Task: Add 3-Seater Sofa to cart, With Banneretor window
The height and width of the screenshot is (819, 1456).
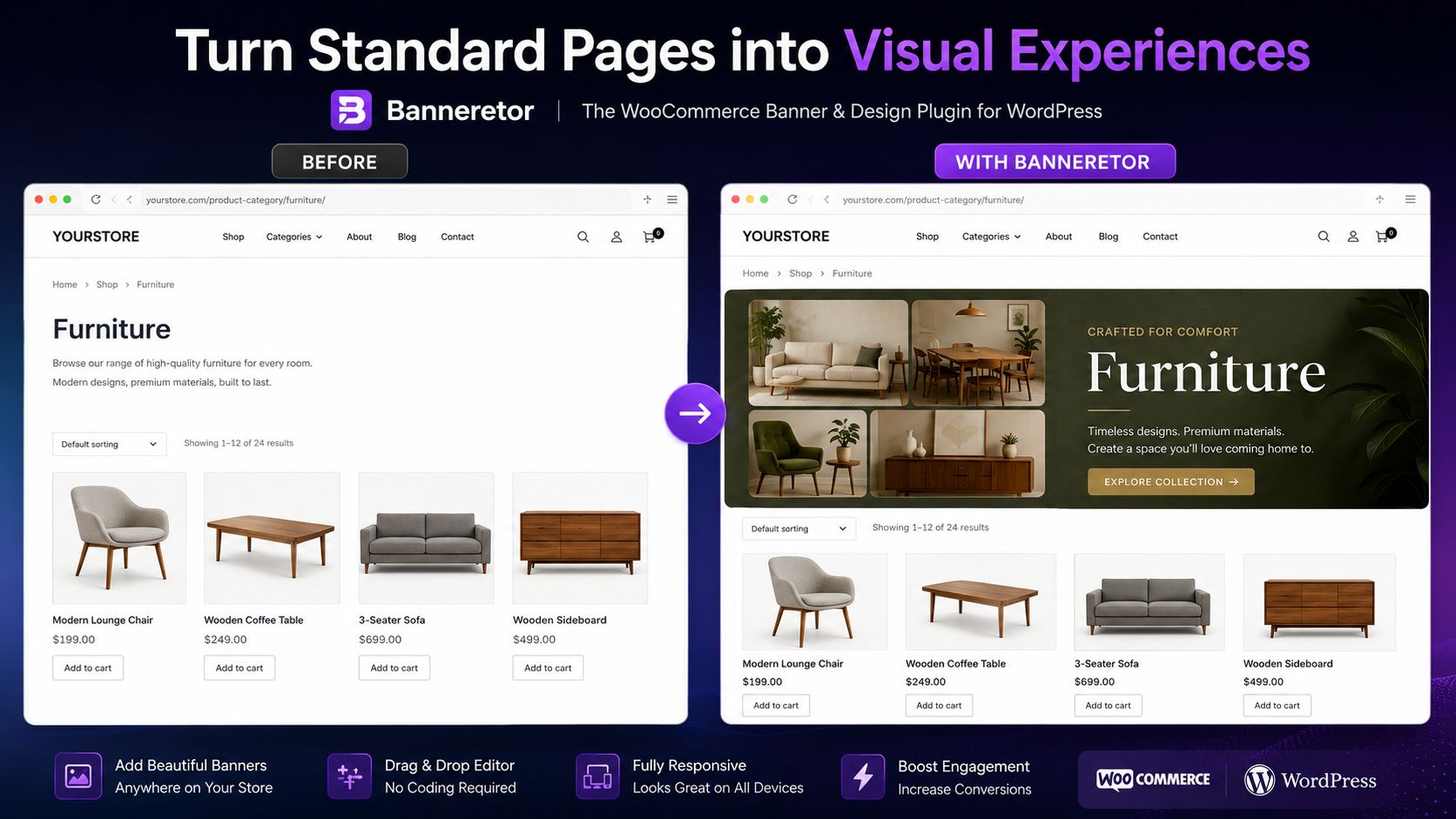Action: coord(1108,705)
